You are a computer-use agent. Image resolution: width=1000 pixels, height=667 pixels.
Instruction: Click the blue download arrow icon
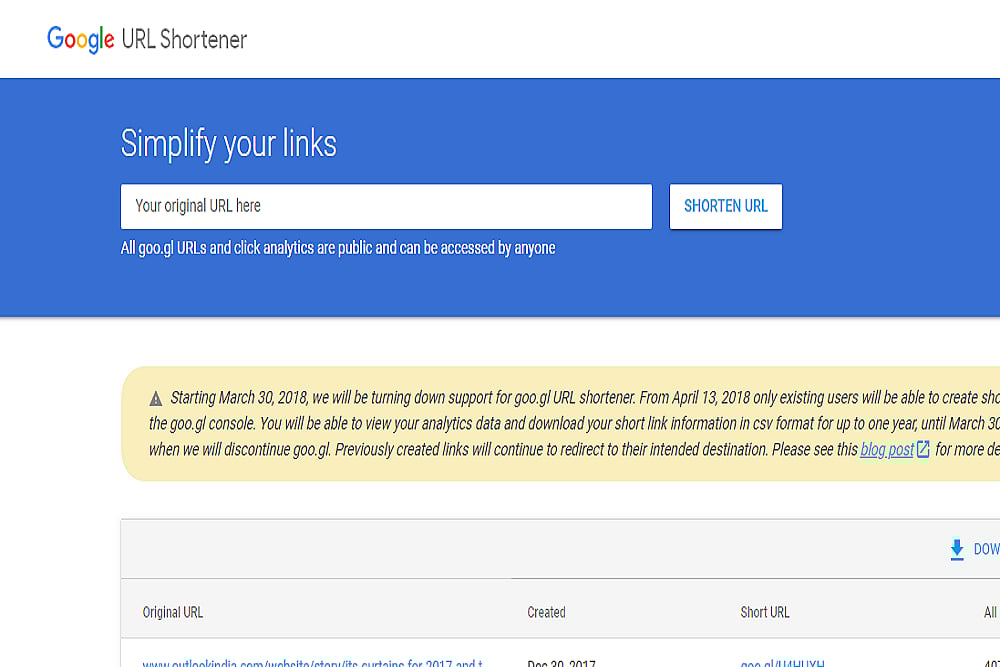[x=957, y=549]
